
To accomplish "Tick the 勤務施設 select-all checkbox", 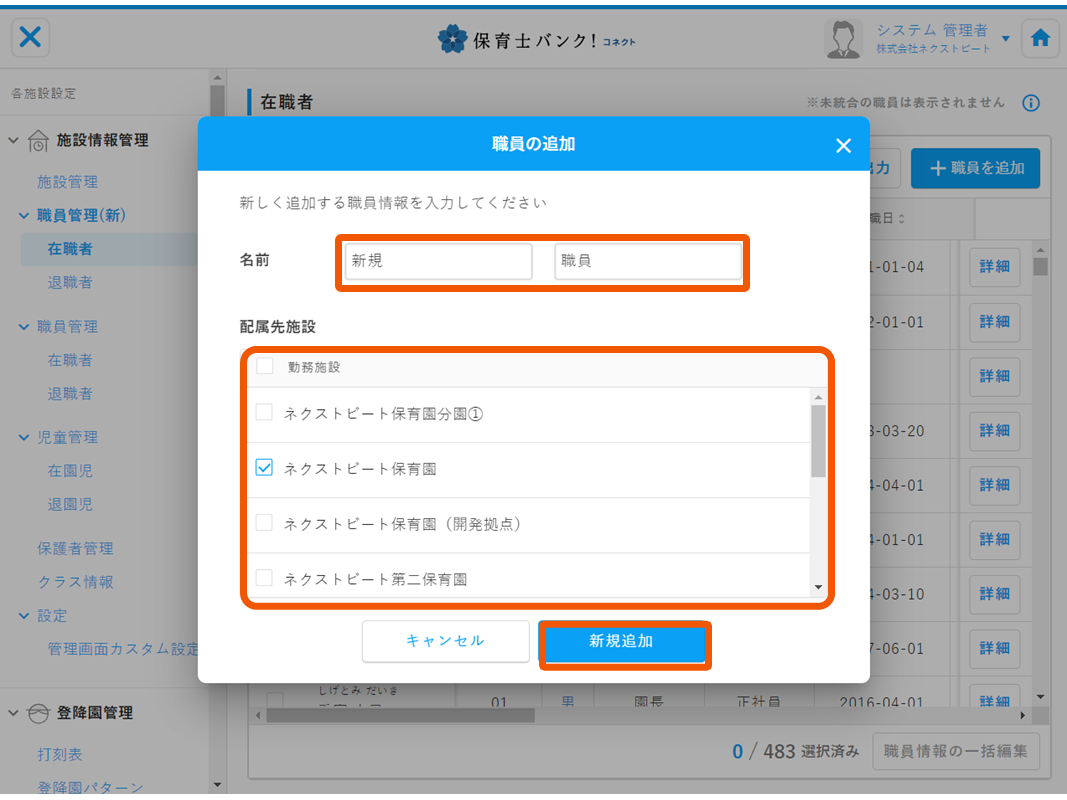I will [264, 366].
